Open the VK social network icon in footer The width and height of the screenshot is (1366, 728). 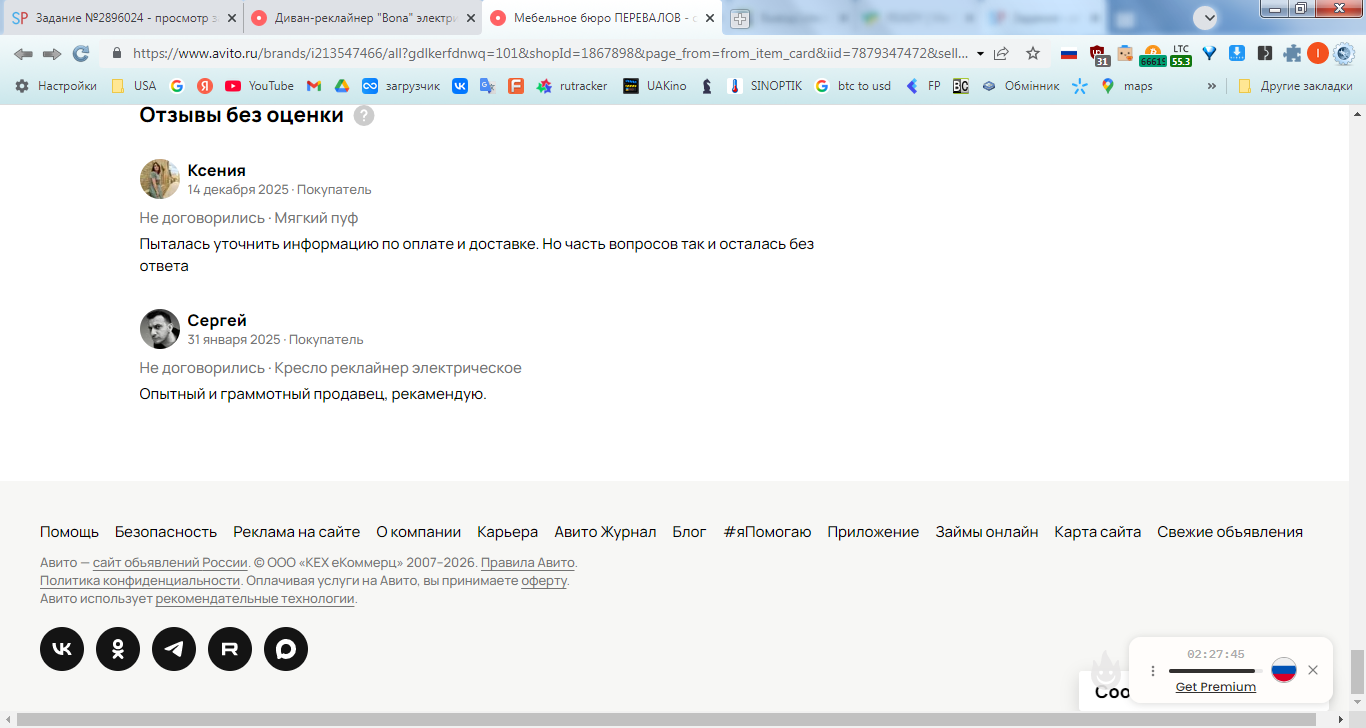tap(62, 649)
